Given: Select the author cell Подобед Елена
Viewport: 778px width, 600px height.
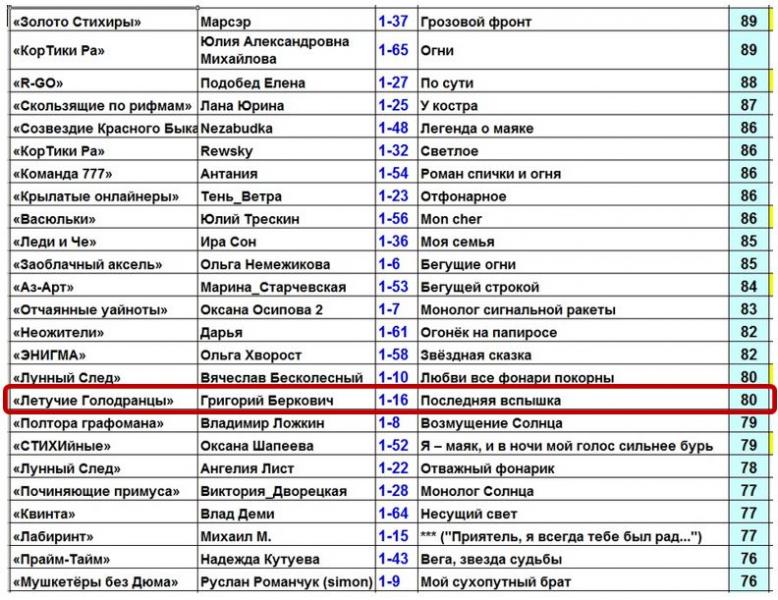Looking at the screenshot, I should coord(253,83).
